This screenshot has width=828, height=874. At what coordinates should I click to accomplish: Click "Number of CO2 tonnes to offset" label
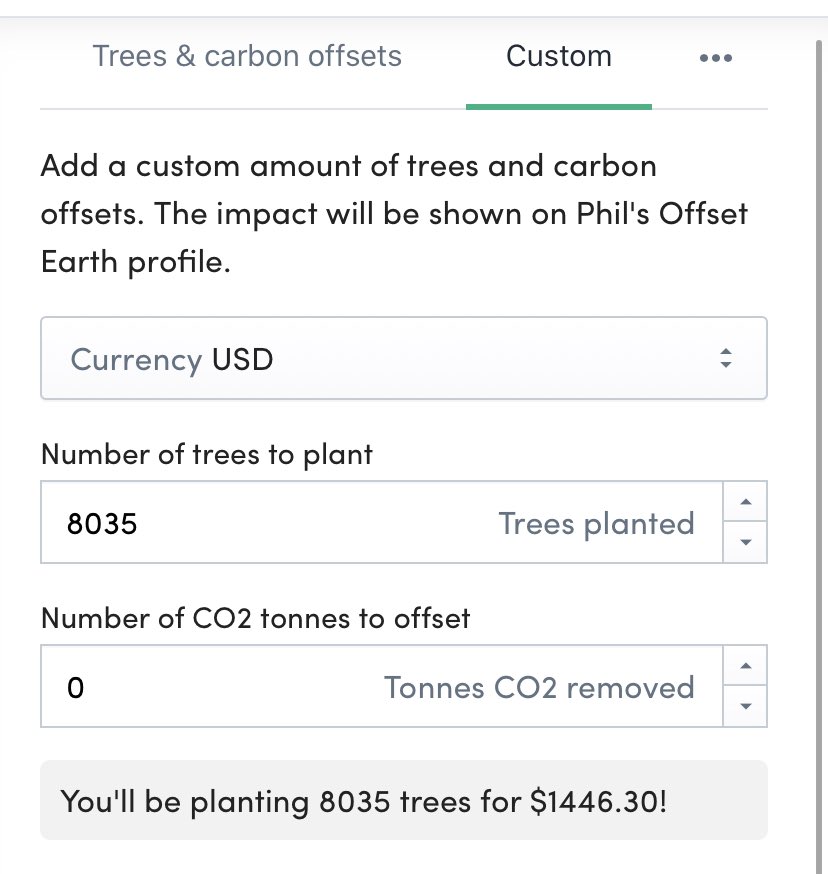pyautogui.click(x=255, y=618)
